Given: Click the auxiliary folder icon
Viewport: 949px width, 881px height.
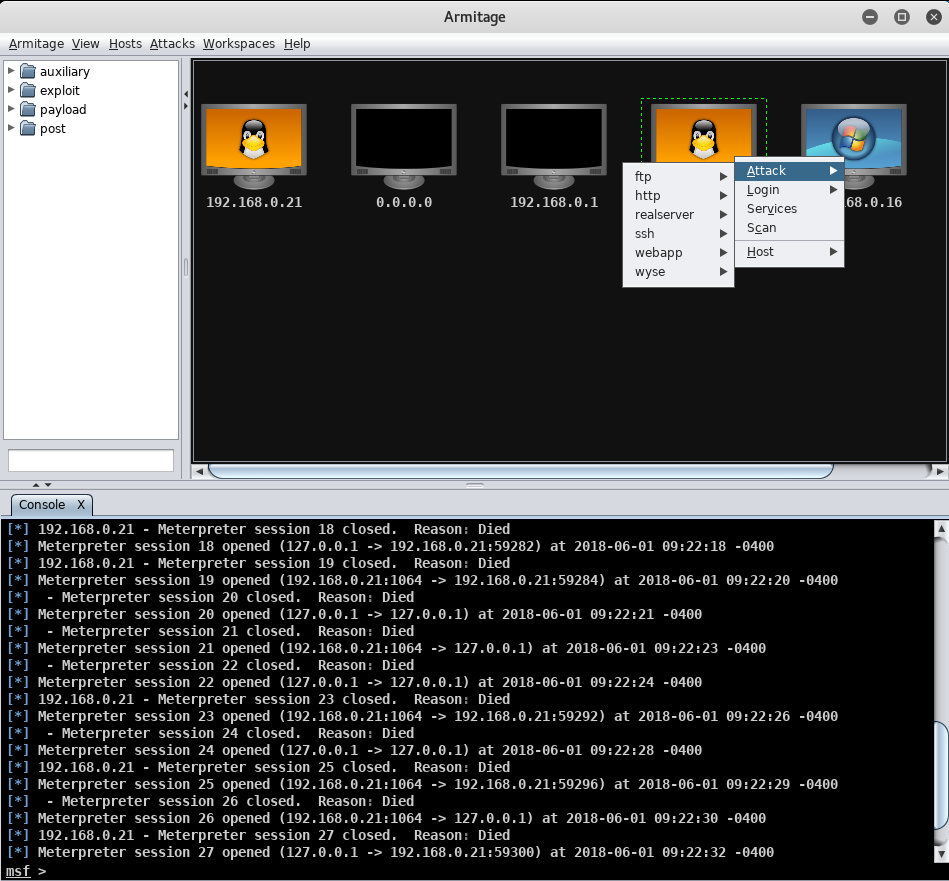Looking at the screenshot, I should [28, 71].
